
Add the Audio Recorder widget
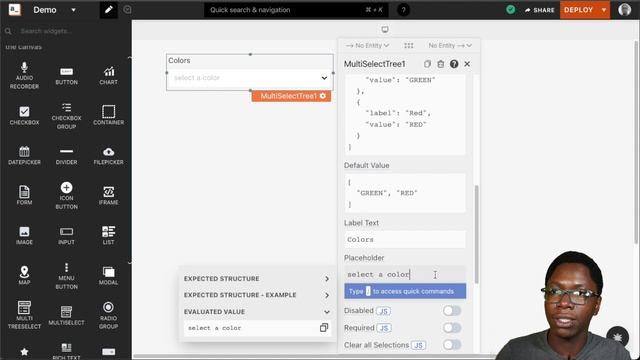tap(24, 76)
